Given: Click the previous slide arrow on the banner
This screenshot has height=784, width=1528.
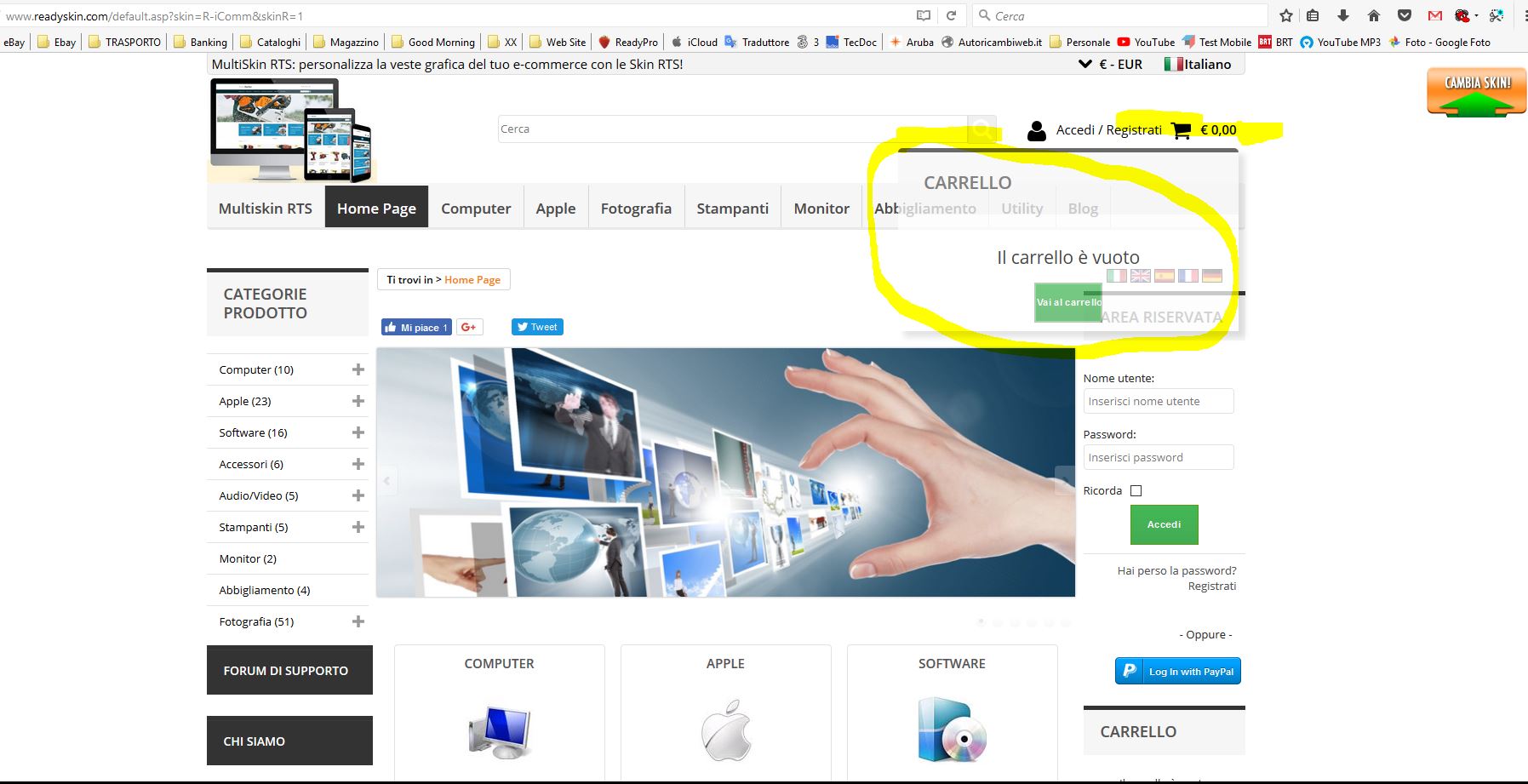Looking at the screenshot, I should tap(386, 481).
